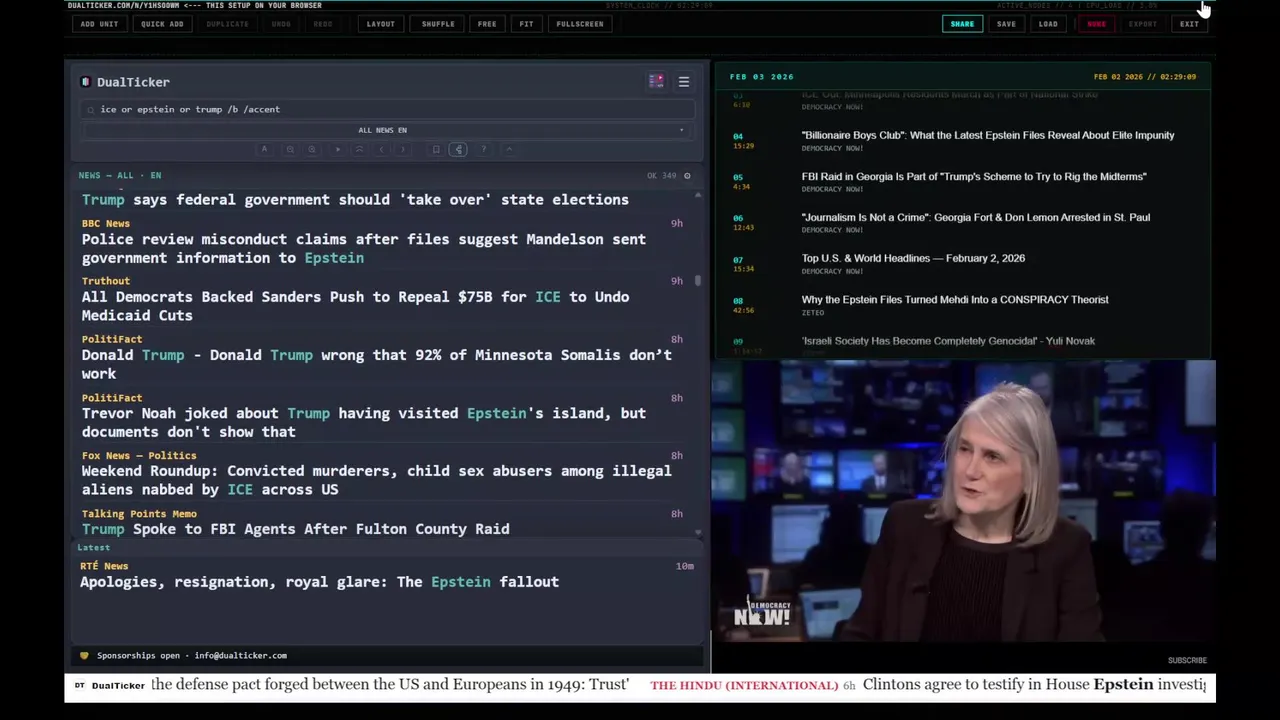Click the DualTicker badge on bottom ticker

click(x=110, y=686)
